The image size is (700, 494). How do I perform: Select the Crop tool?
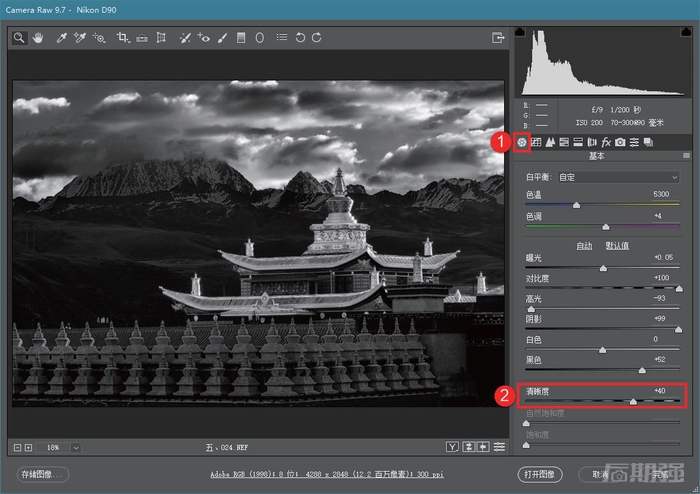(123, 38)
